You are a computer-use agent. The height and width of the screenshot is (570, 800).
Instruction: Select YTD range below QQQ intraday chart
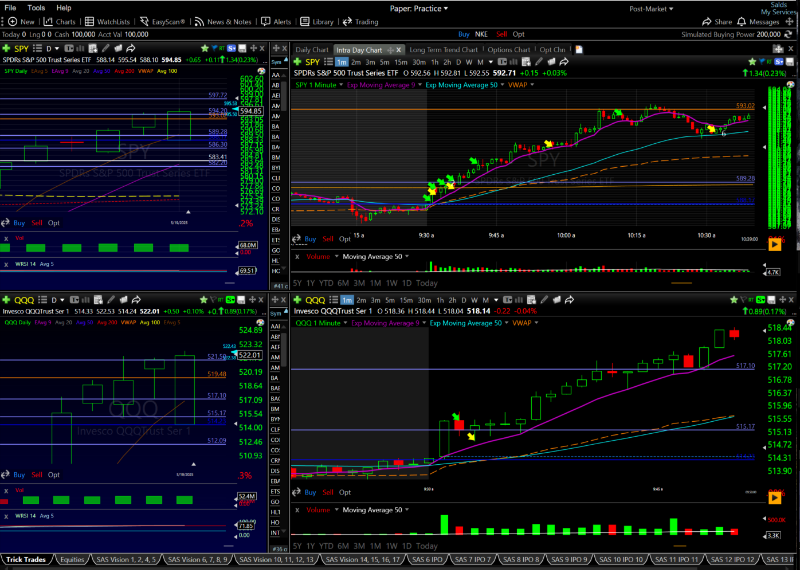326,546
